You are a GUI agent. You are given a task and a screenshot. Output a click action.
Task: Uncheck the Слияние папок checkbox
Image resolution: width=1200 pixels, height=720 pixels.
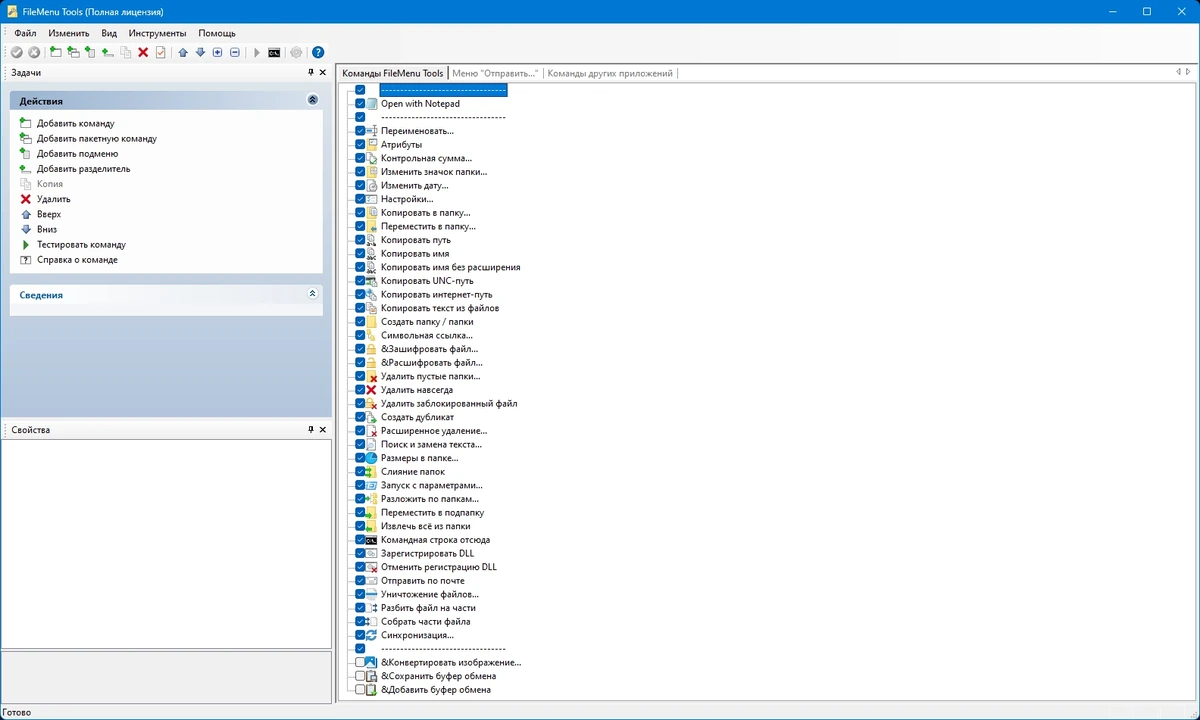click(x=360, y=472)
